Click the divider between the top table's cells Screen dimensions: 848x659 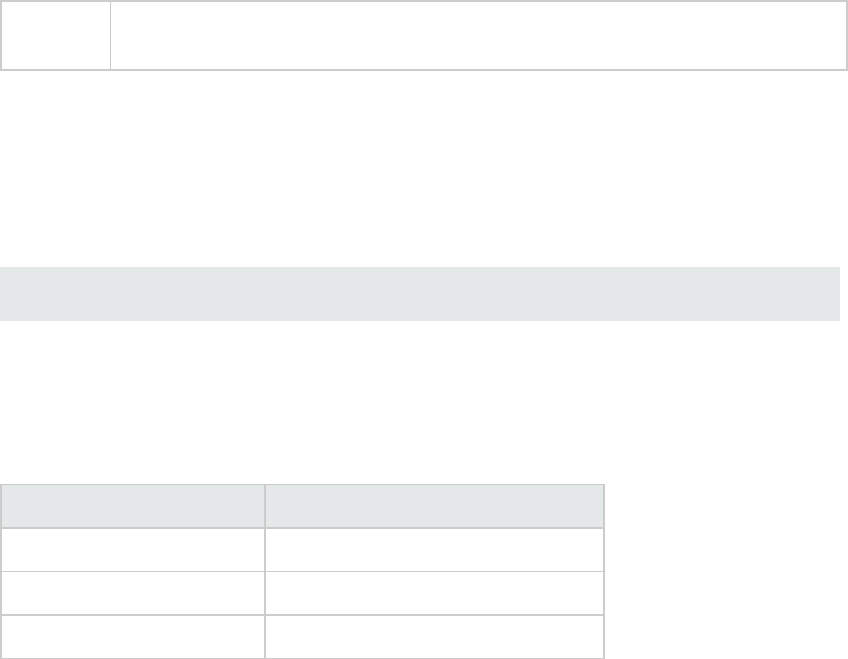[110, 35]
